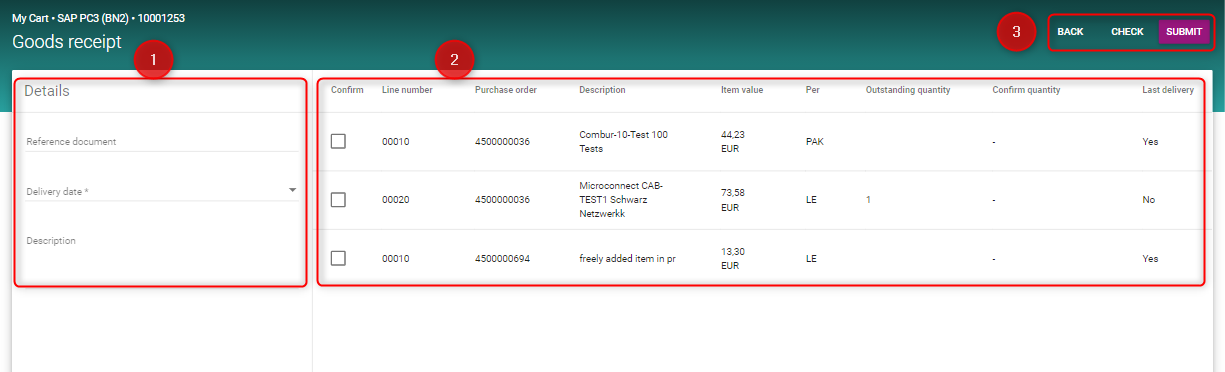
Task: Click purchase order 4500000694 cell
Action: [502, 258]
